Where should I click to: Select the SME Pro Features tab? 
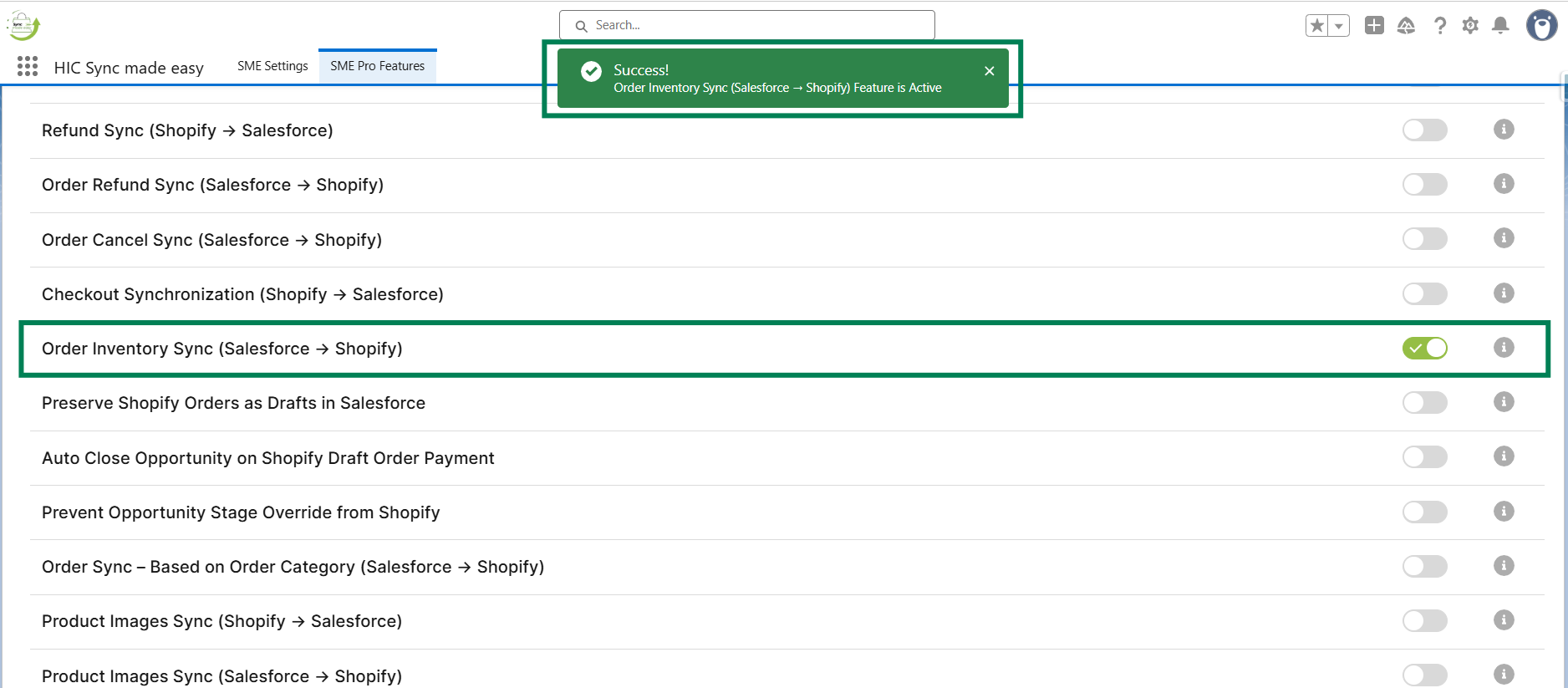coord(377,66)
